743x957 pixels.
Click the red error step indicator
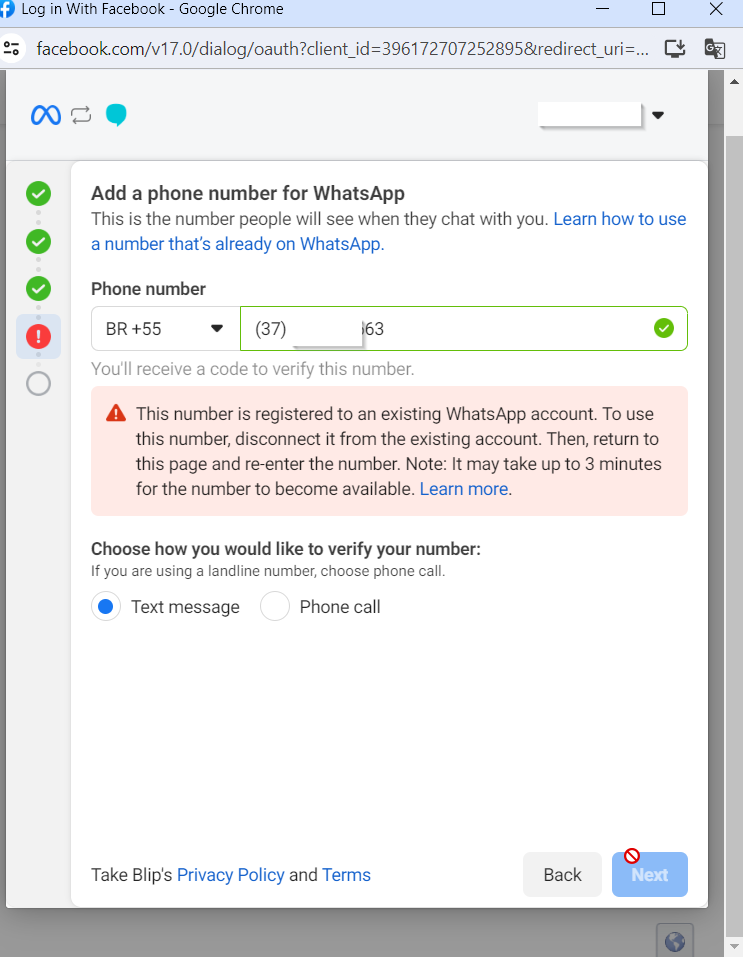click(38, 336)
